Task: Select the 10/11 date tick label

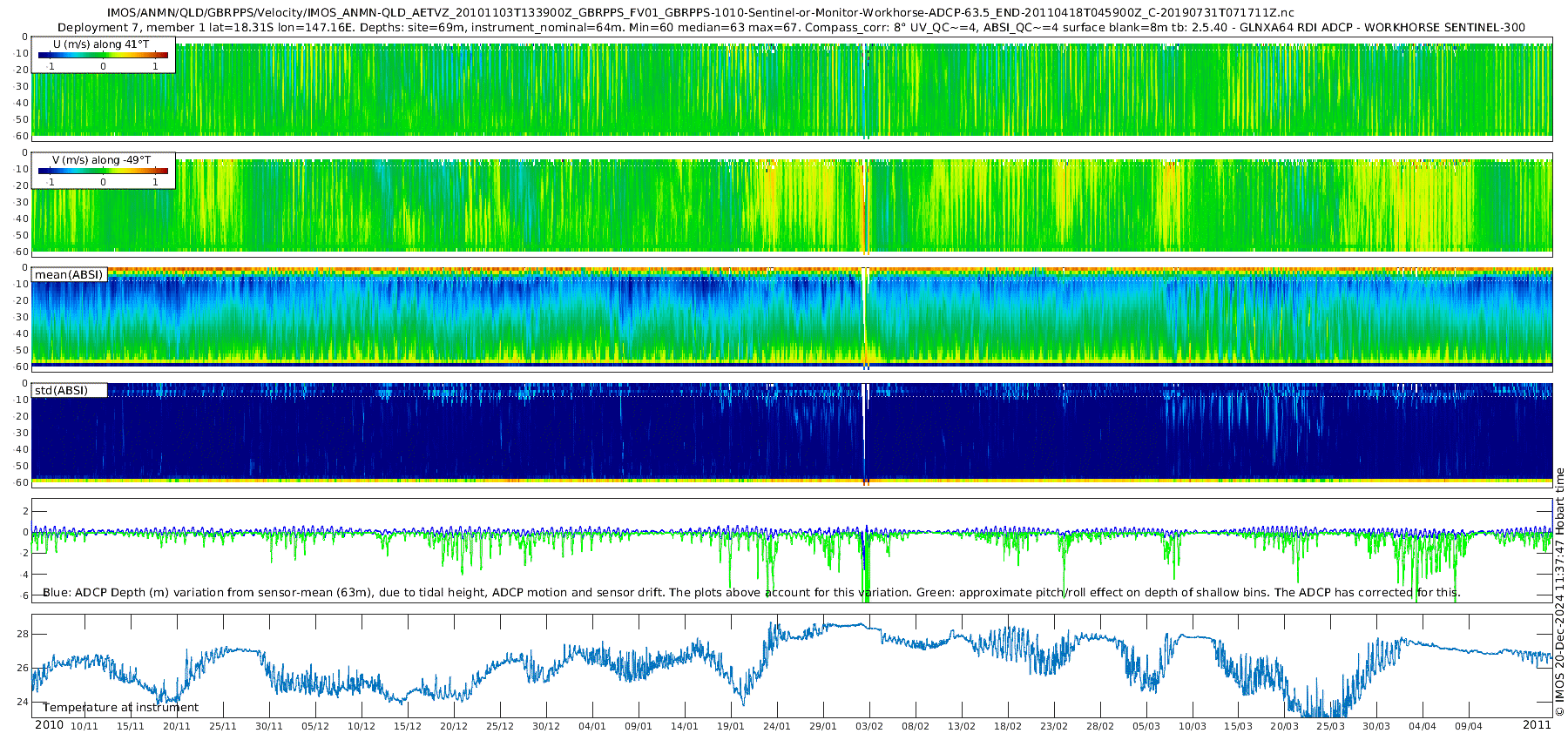Action: 84,726
